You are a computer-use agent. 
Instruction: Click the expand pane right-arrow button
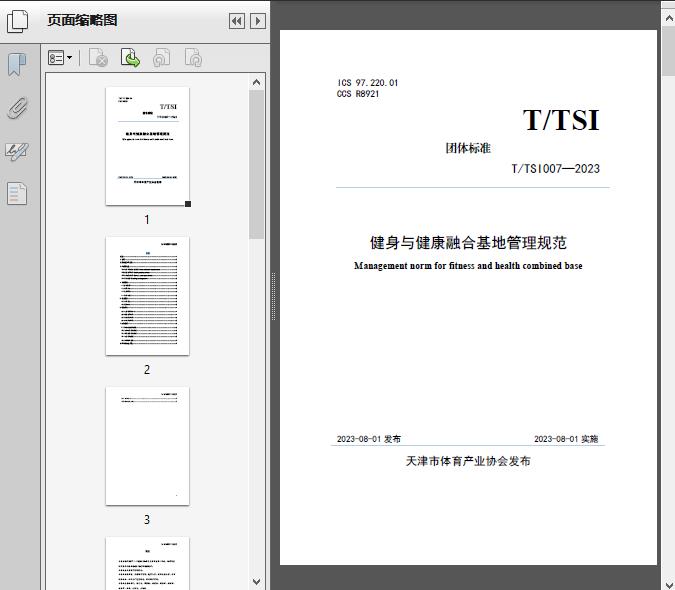(257, 21)
